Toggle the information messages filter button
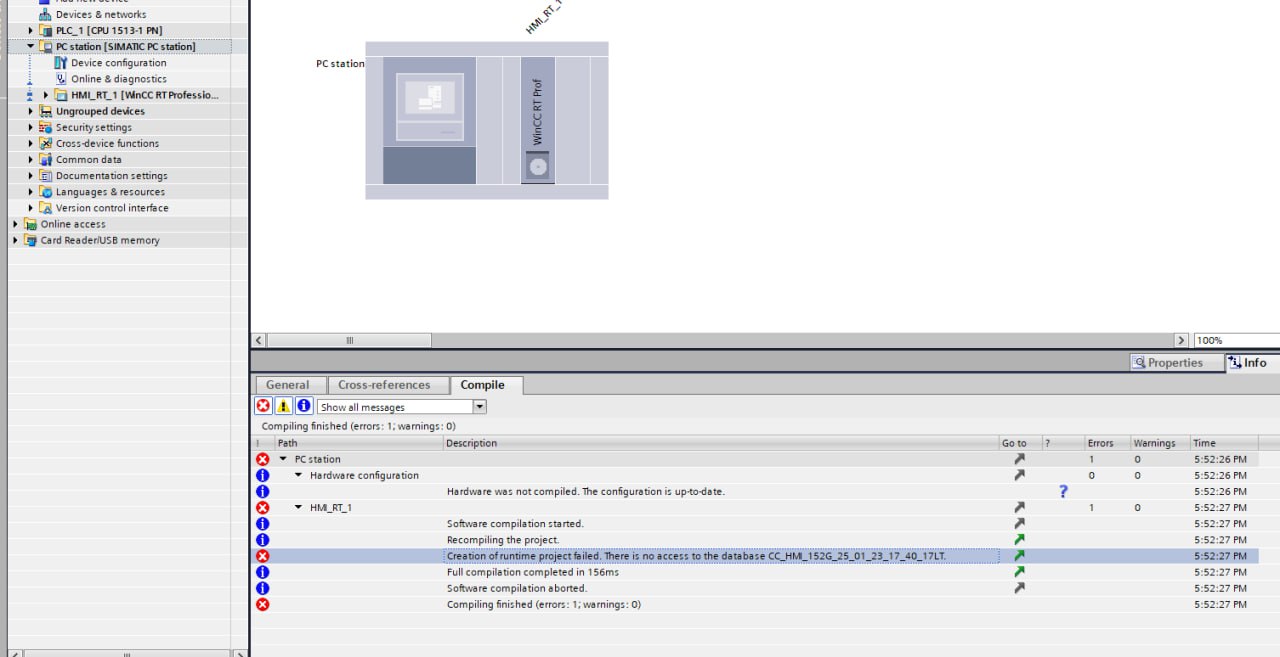 click(304, 406)
